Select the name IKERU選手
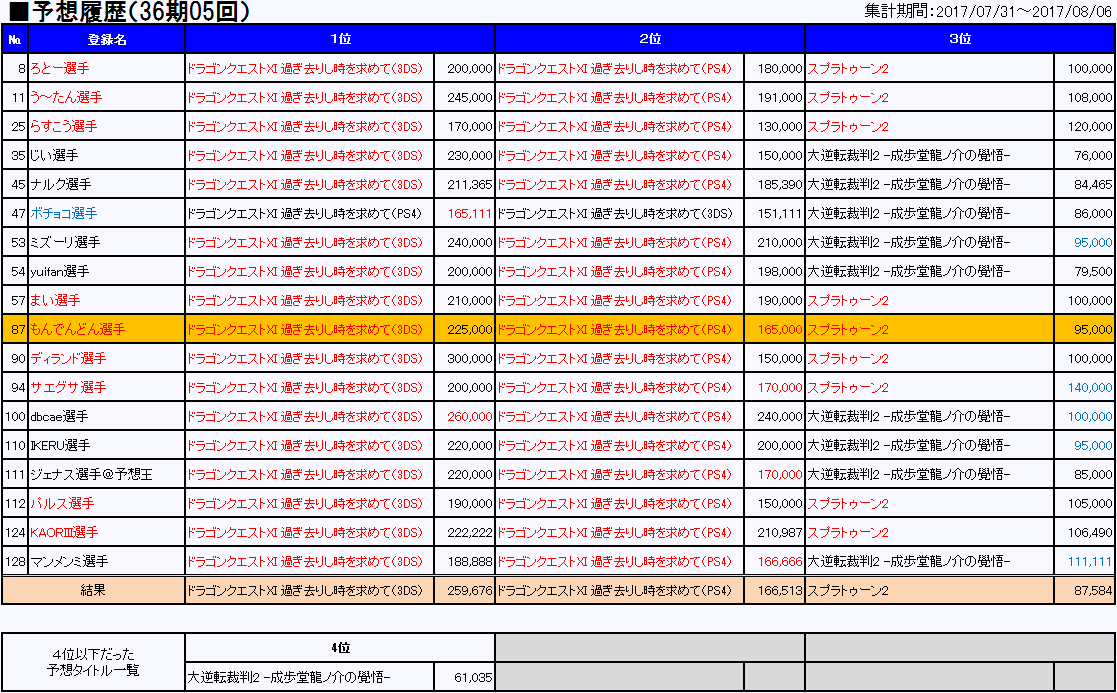 click(60, 446)
